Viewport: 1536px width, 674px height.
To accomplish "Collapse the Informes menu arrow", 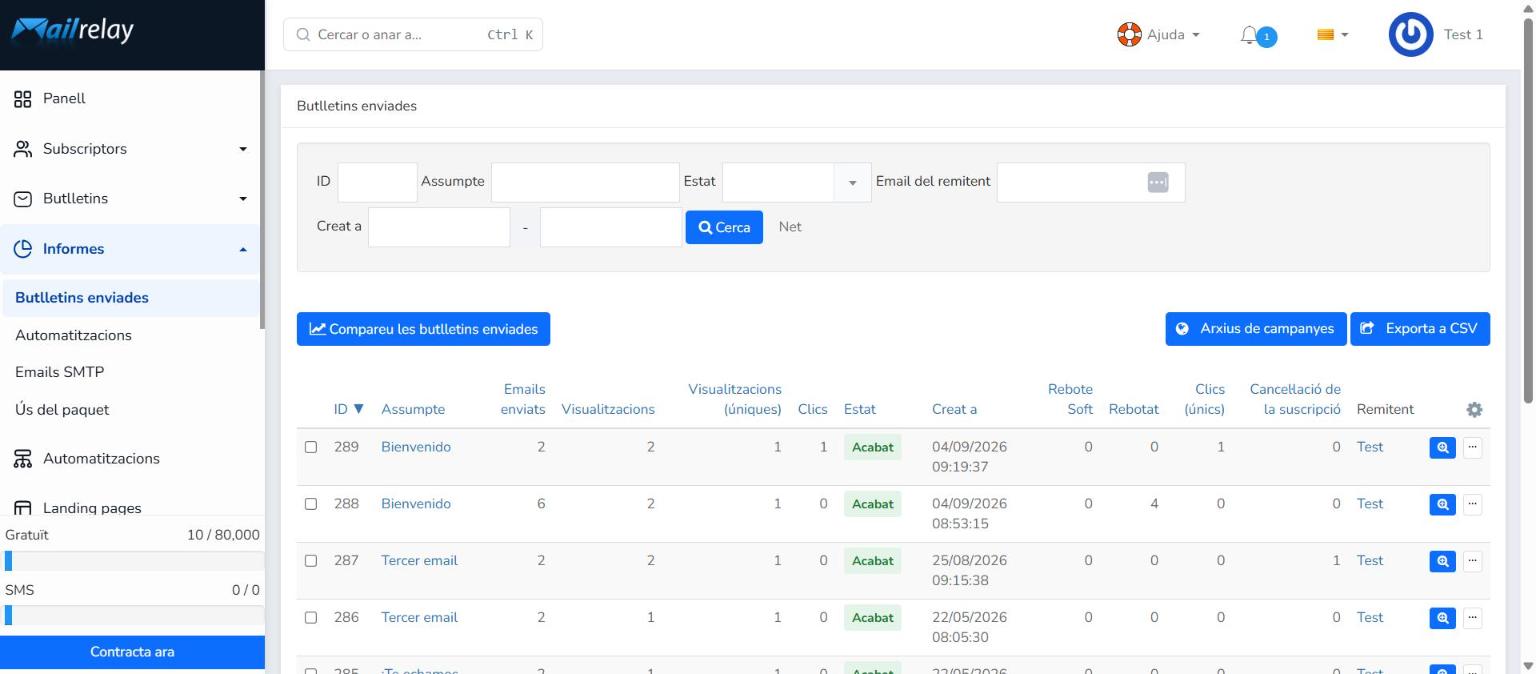I will (242, 249).
